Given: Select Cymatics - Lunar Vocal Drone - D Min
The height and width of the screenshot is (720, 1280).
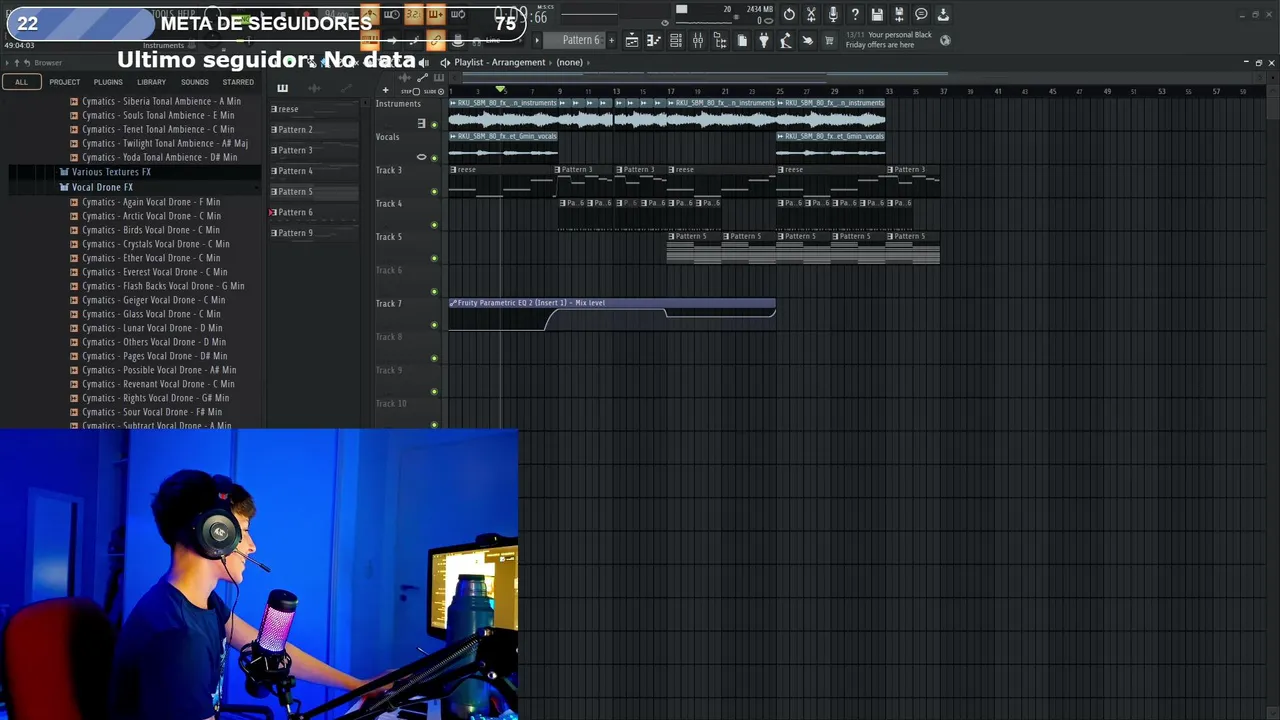Looking at the screenshot, I should (152, 328).
